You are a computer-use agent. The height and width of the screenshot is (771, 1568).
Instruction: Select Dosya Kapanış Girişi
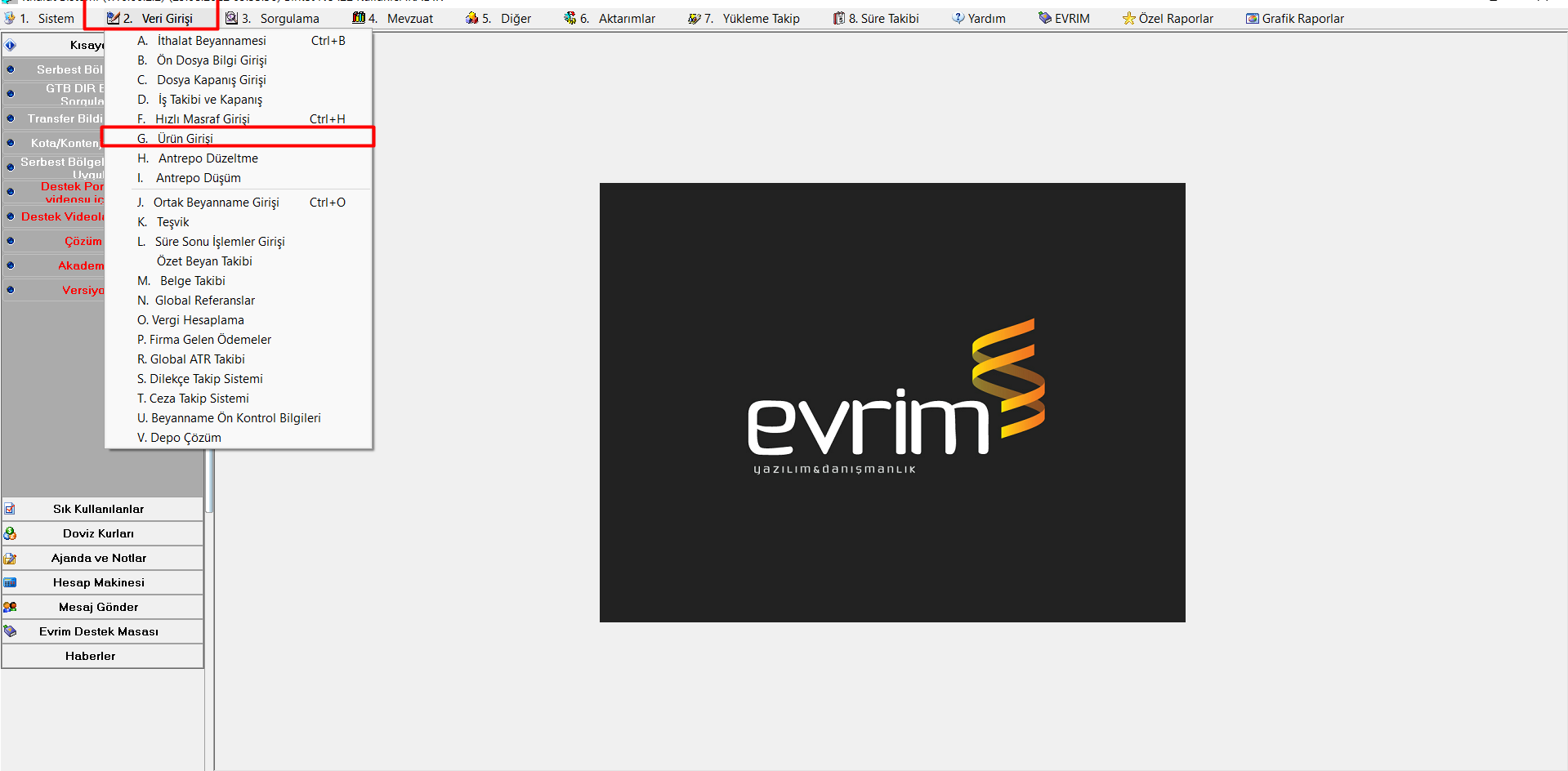pyautogui.click(x=239, y=80)
